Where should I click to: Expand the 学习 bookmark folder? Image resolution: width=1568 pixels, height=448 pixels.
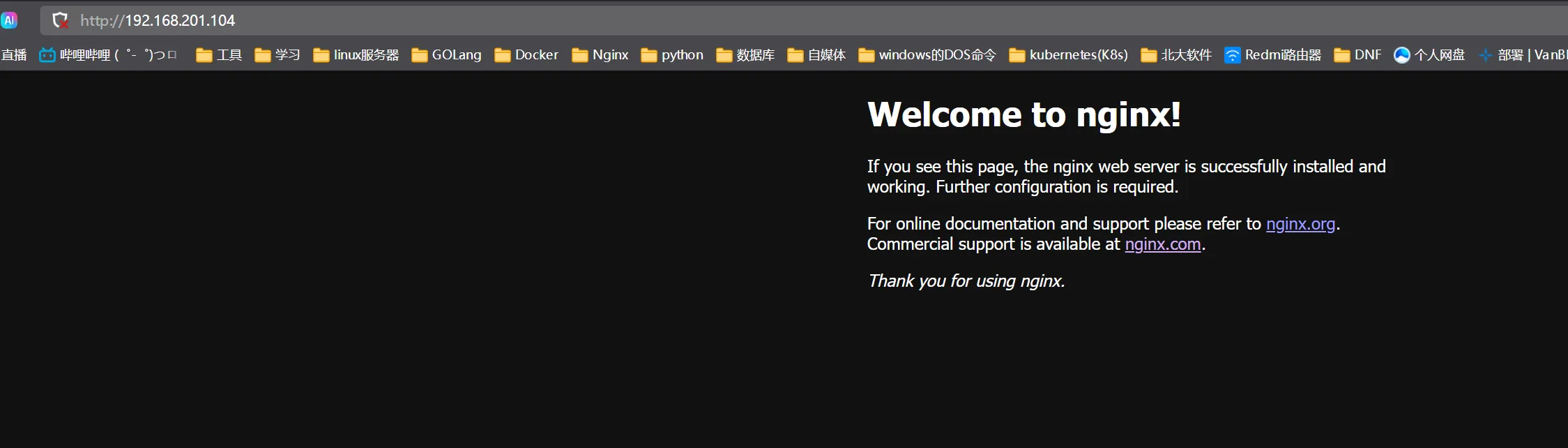click(x=277, y=55)
